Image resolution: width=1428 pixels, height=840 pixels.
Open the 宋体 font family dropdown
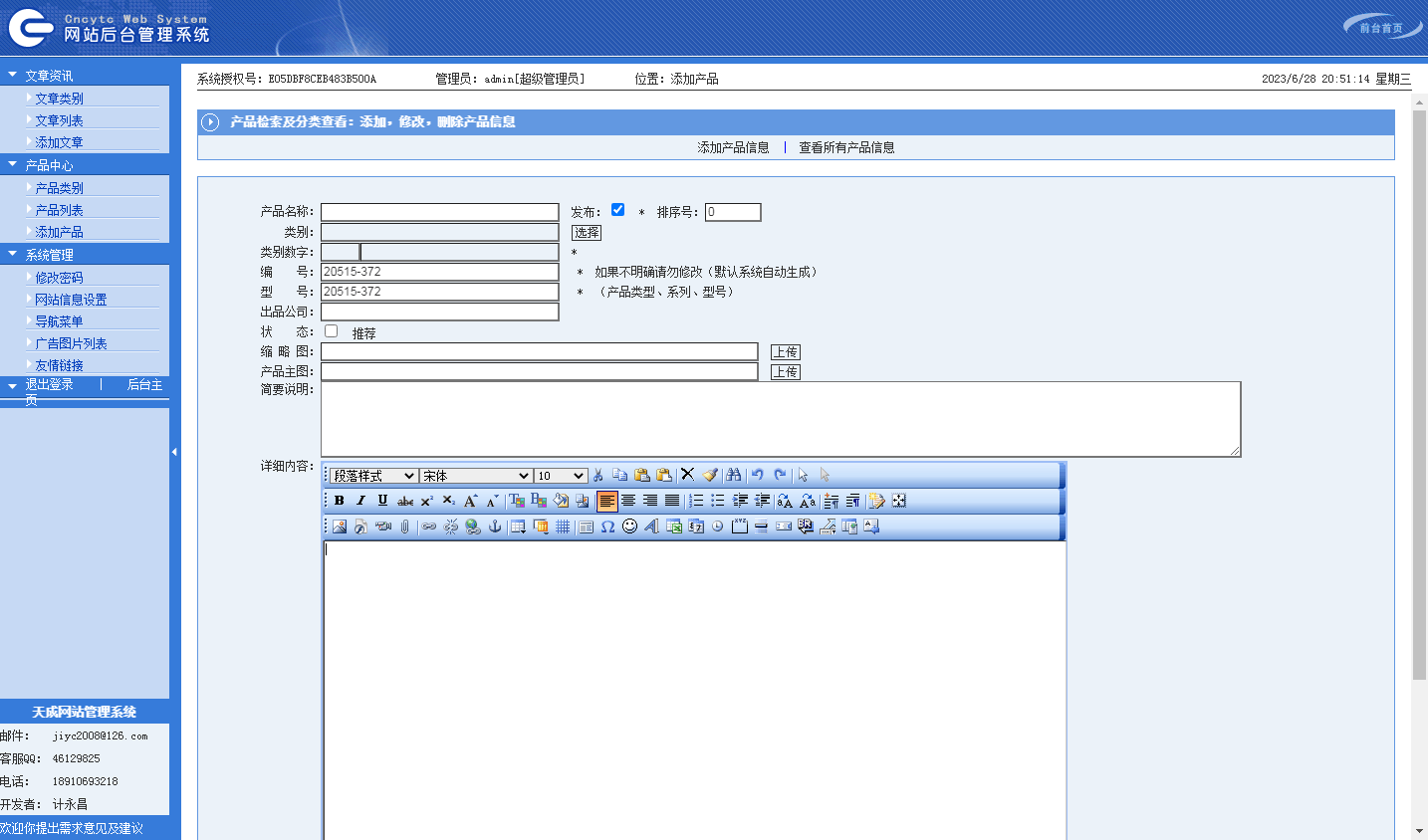[476, 476]
